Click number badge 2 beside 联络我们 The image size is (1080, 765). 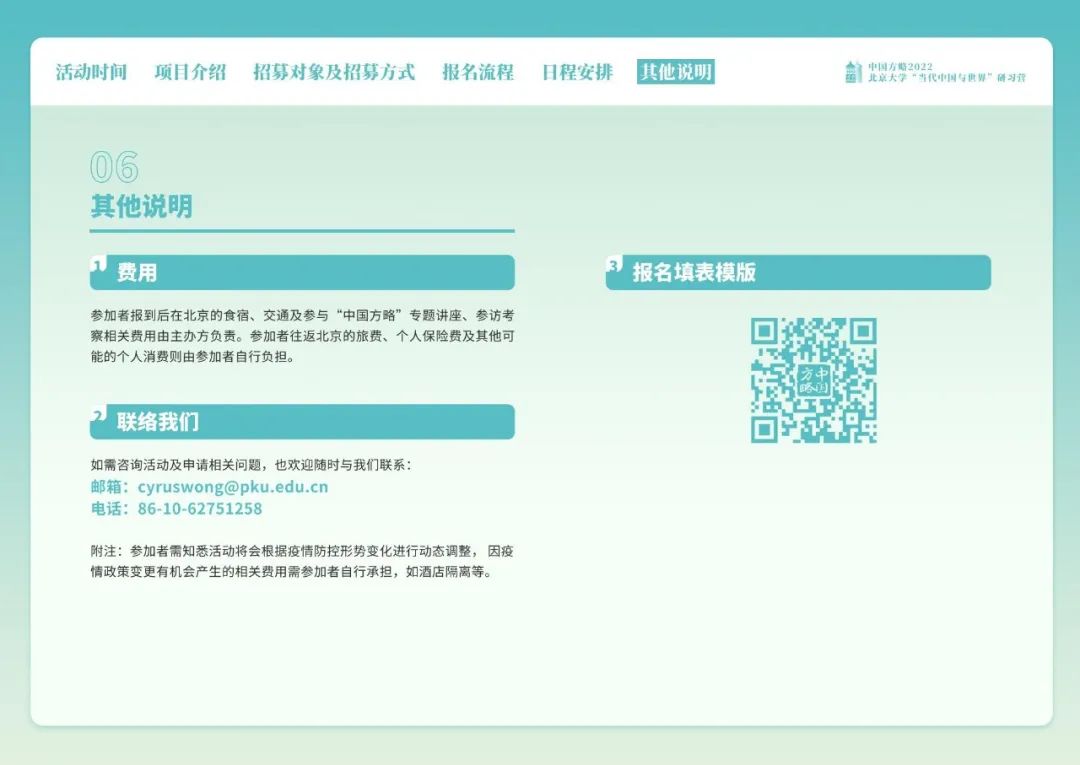coord(98,414)
